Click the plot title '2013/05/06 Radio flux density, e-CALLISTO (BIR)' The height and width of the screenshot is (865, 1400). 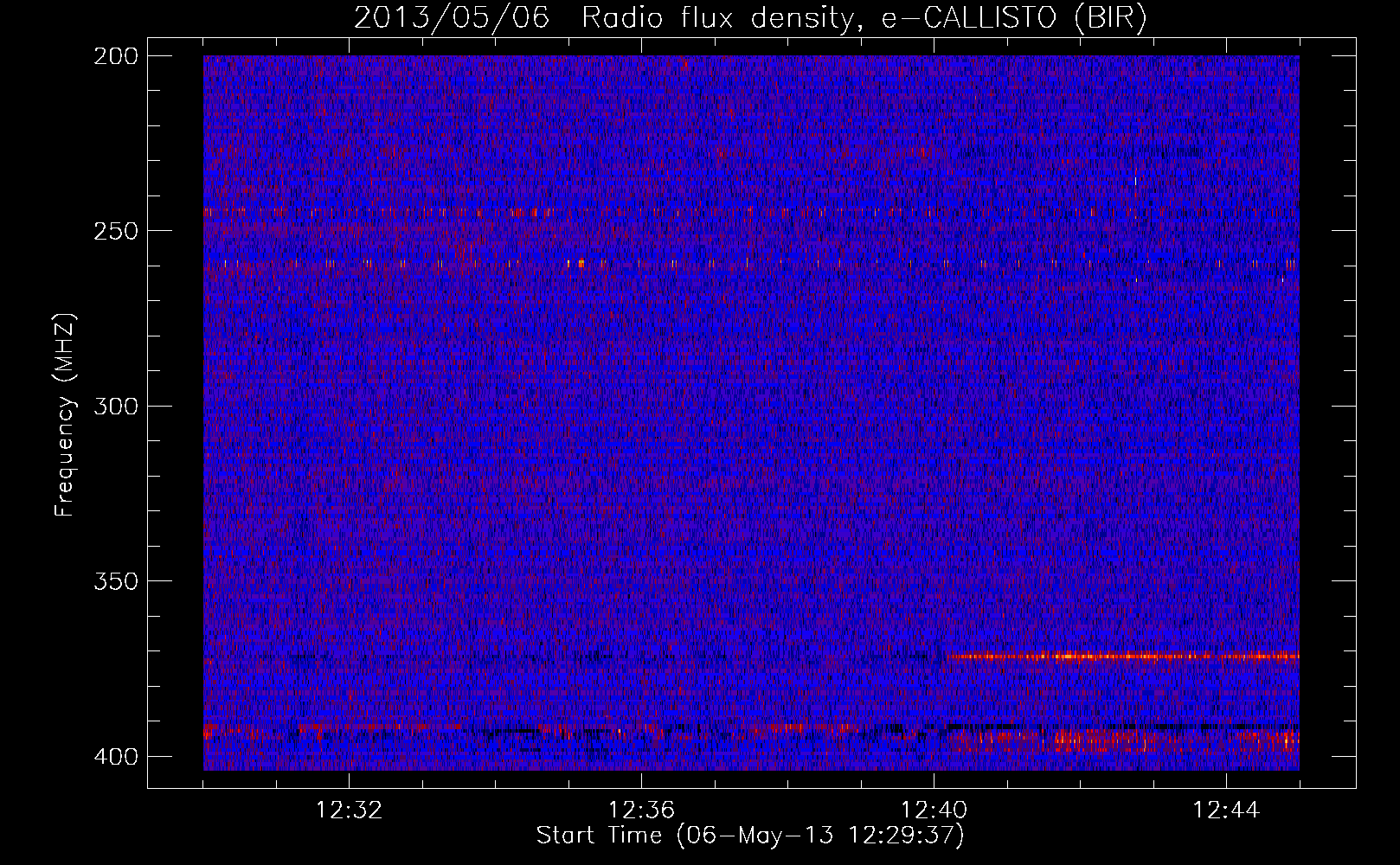coord(750,17)
